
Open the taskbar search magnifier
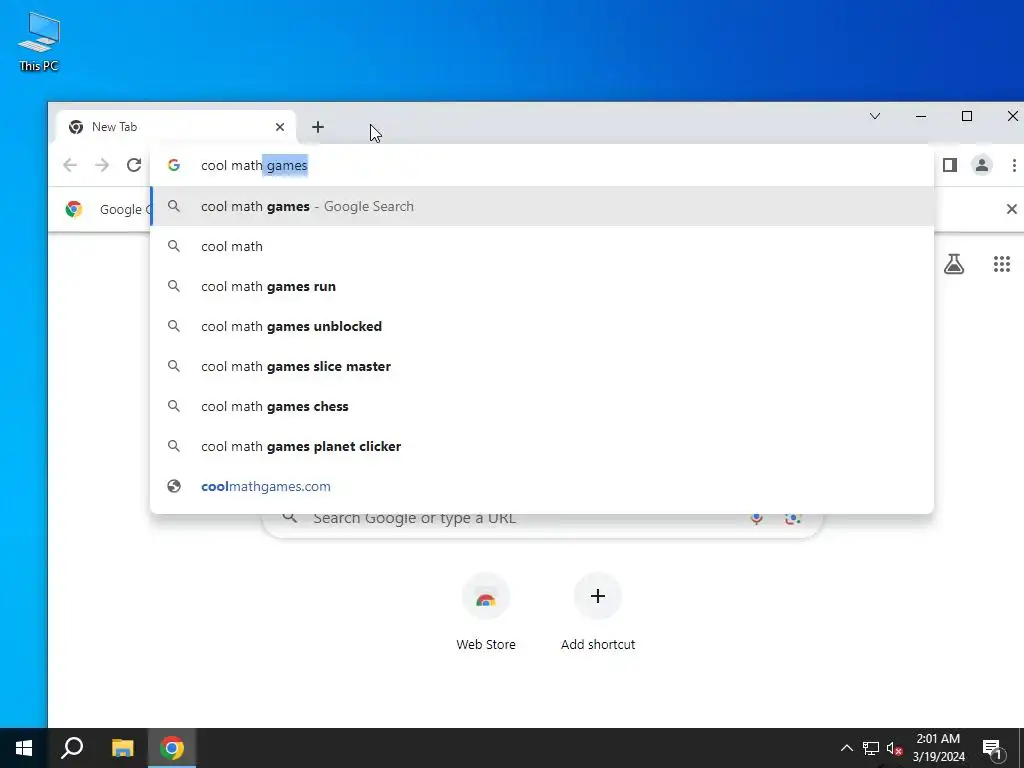[x=72, y=748]
